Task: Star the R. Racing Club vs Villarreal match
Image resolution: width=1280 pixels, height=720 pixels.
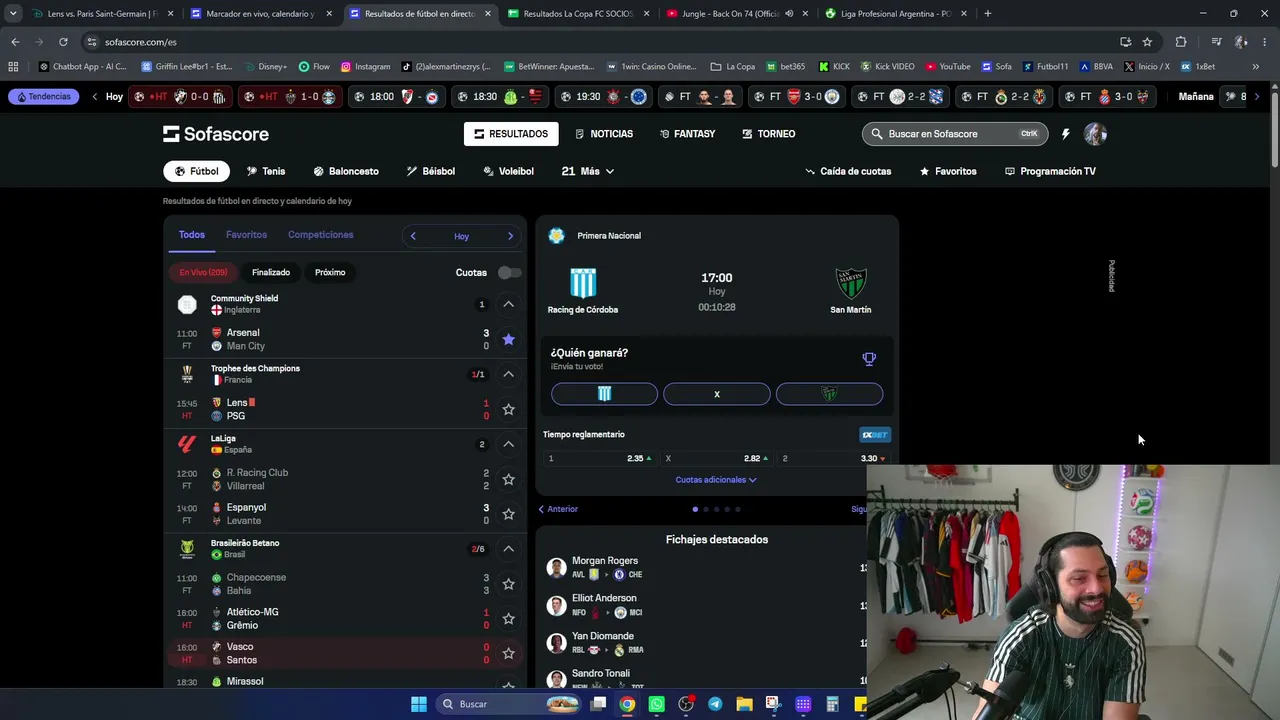Action: 508,479
